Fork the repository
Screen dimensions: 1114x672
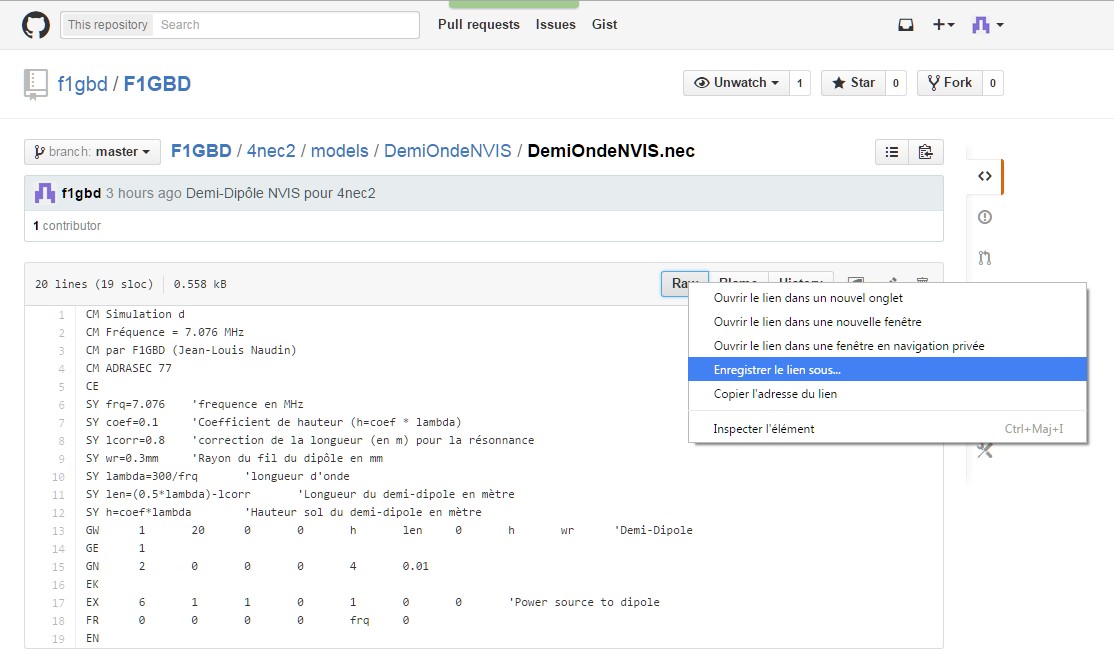[x=950, y=83]
